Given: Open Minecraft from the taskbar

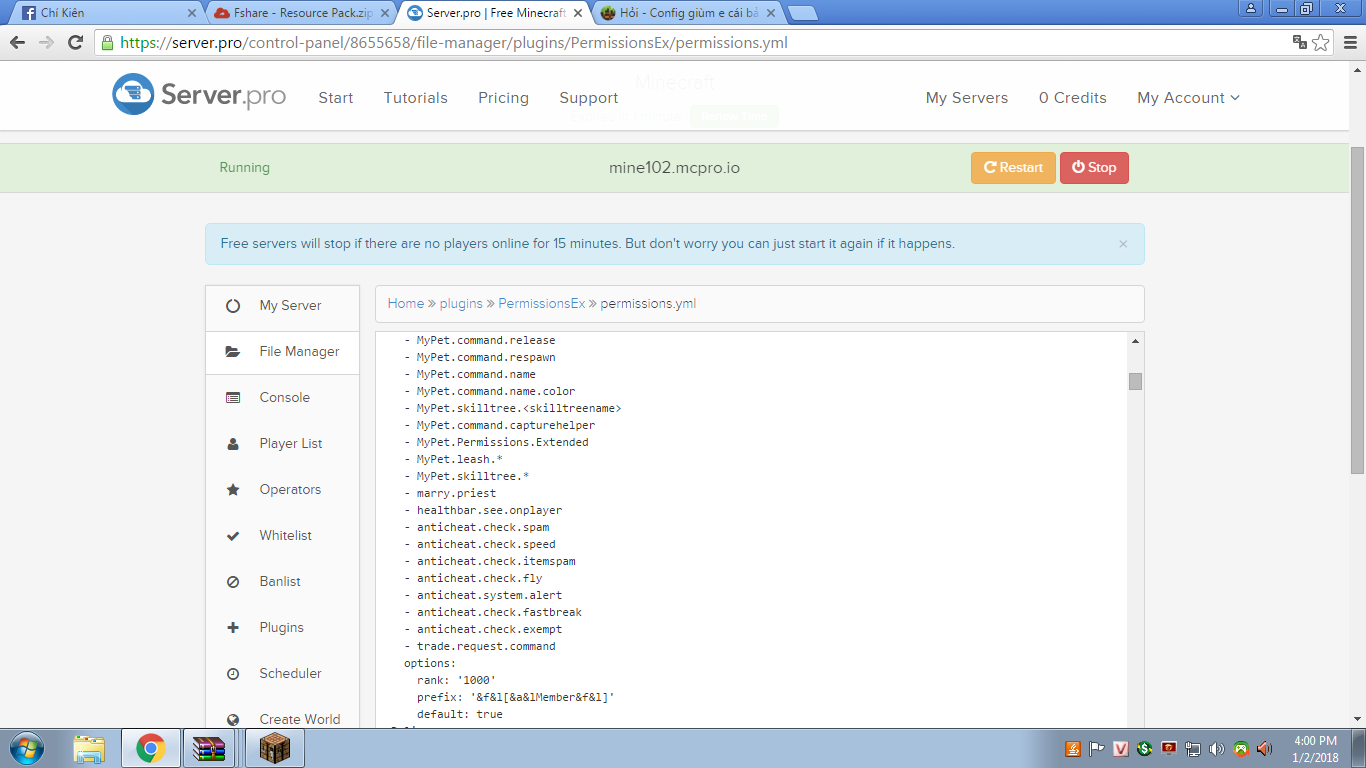Looking at the screenshot, I should pyautogui.click(x=273, y=748).
